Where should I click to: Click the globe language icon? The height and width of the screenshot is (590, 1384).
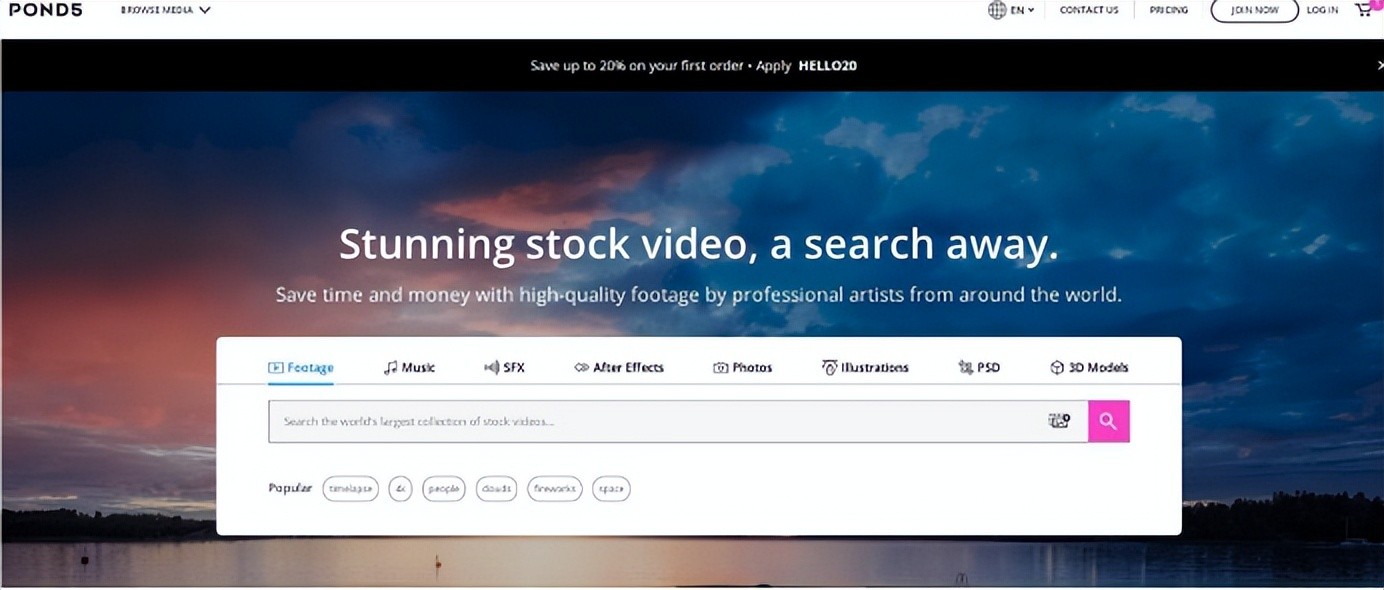[x=997, y=10]
